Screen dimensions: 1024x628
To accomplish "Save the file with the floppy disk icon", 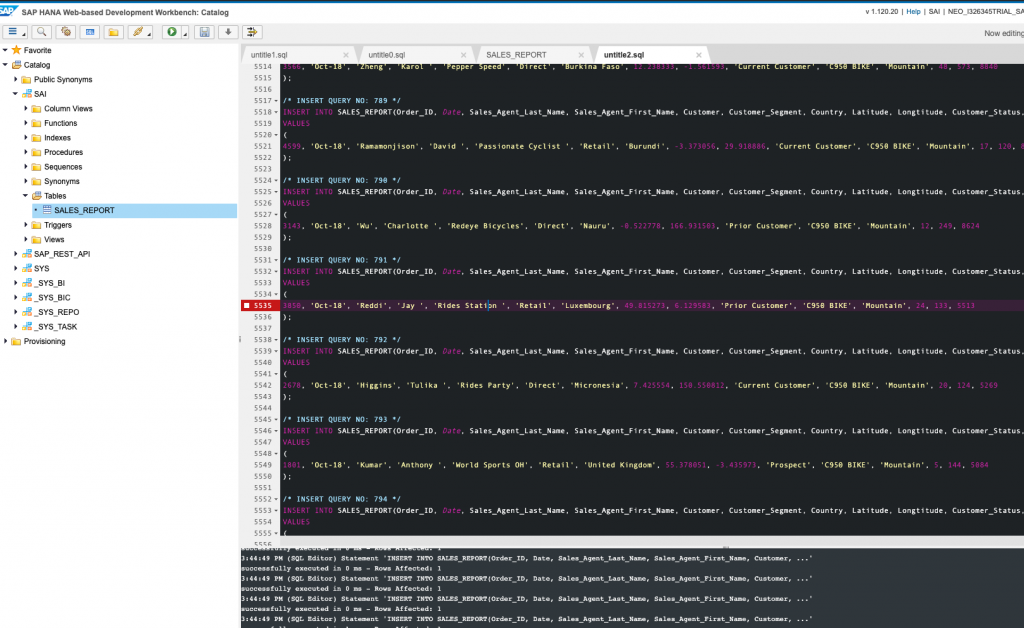I will (204, 32).
